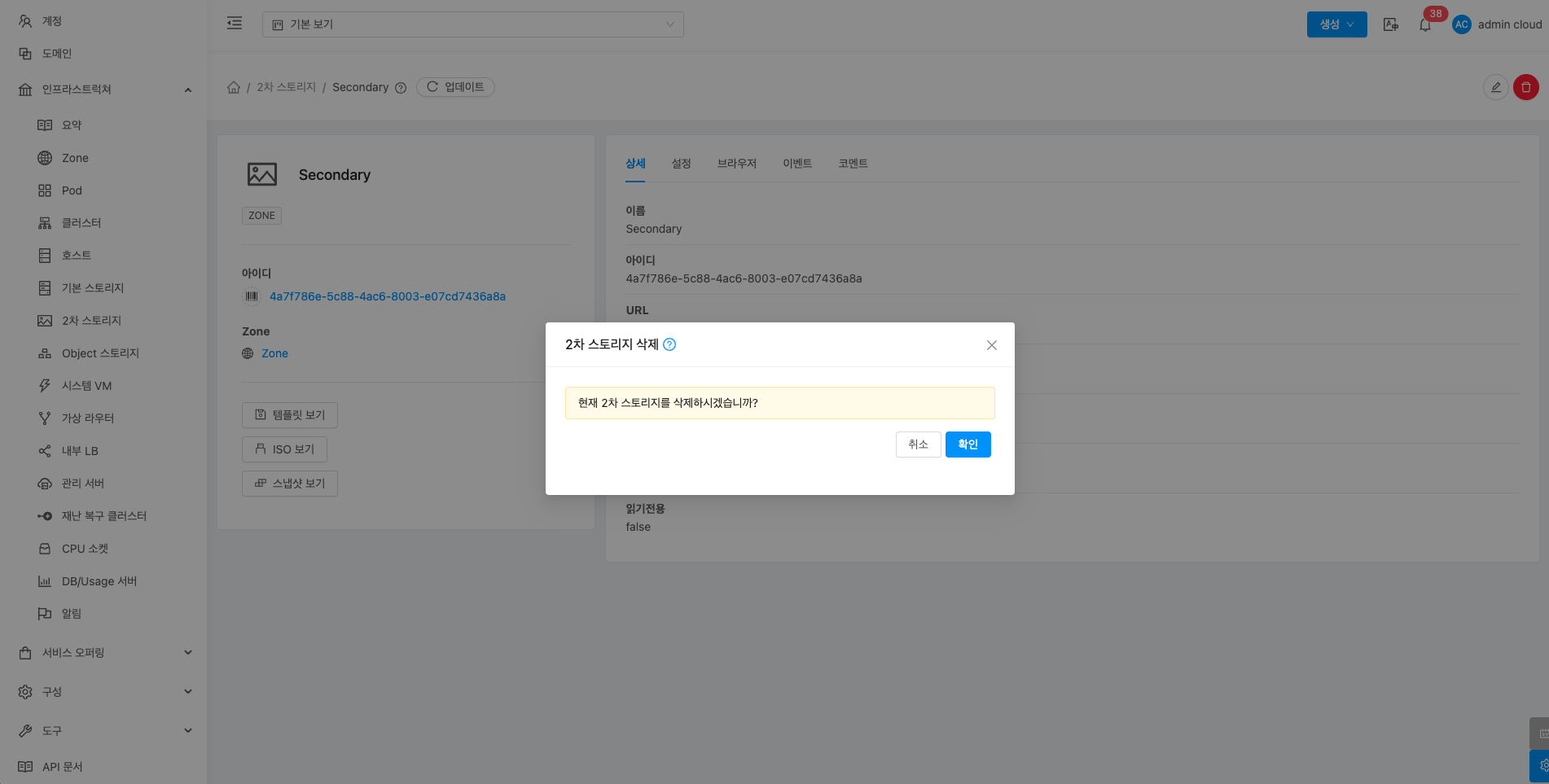The height and width of the screenshot is (784, 1549).
Task: Click the home breadcrumb icon
Action: [234, 87]
